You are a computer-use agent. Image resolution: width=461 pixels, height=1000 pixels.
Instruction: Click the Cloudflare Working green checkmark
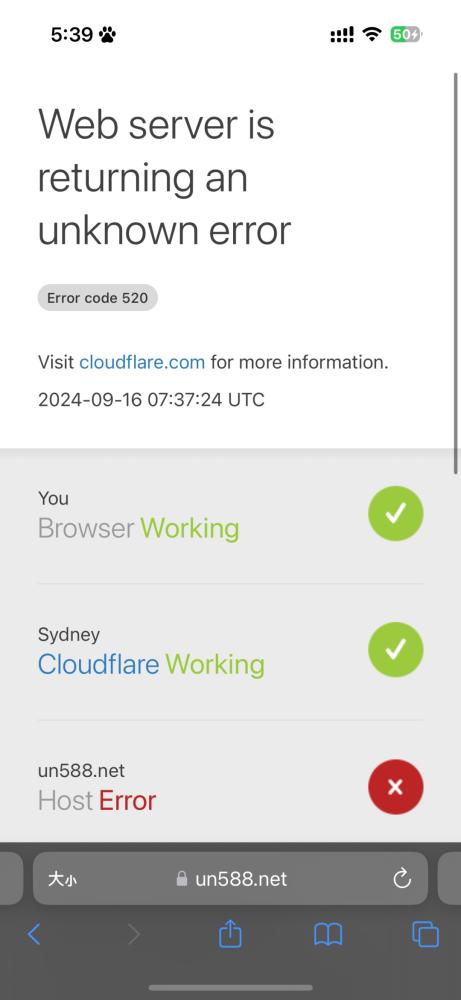(x=395, y=649)
